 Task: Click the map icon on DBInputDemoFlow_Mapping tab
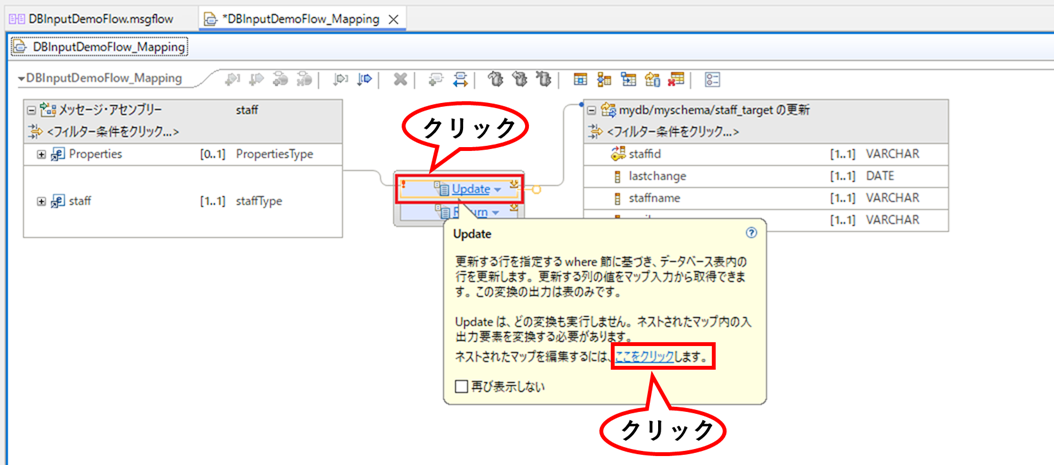(211, 19)
